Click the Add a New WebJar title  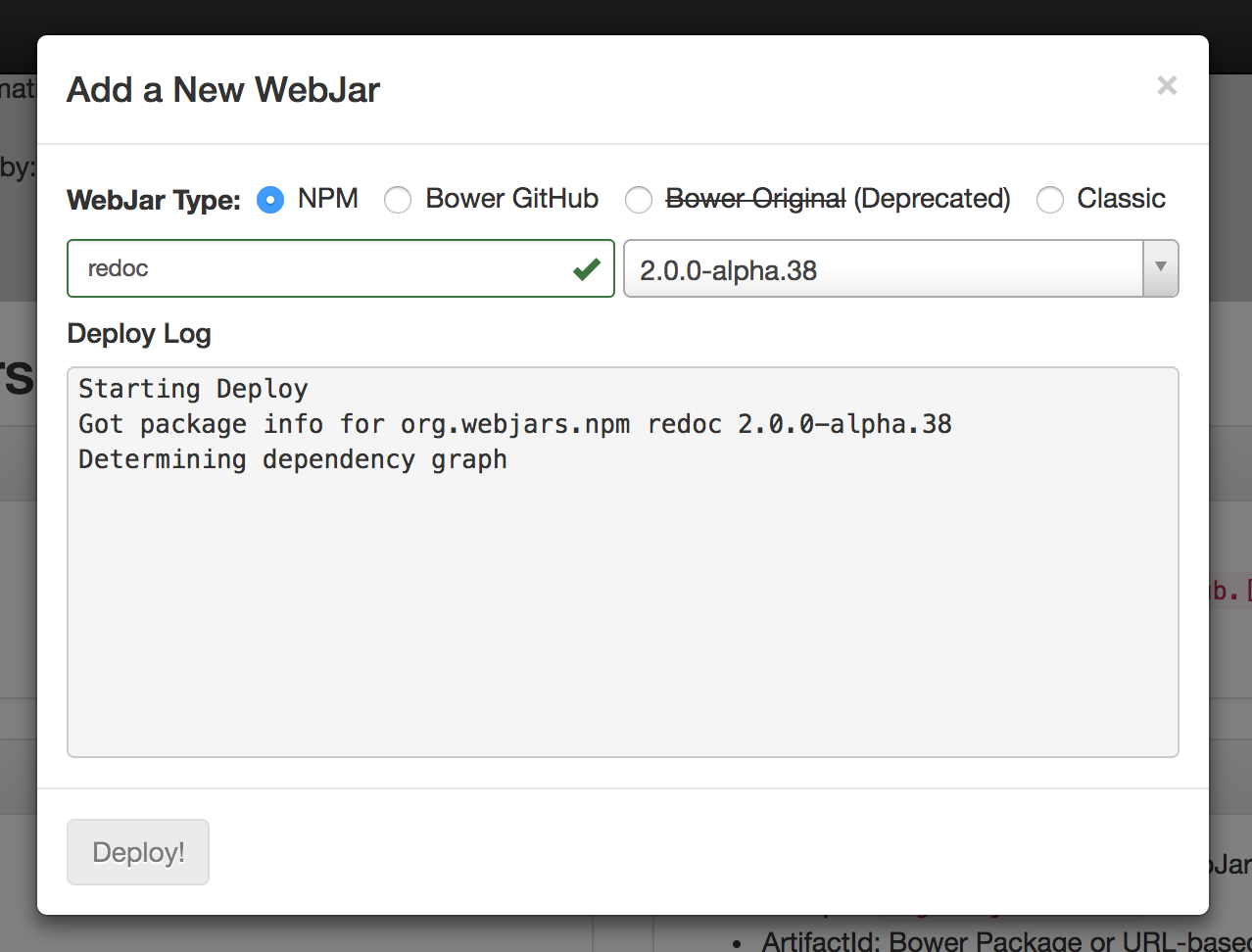click(222, 89)
